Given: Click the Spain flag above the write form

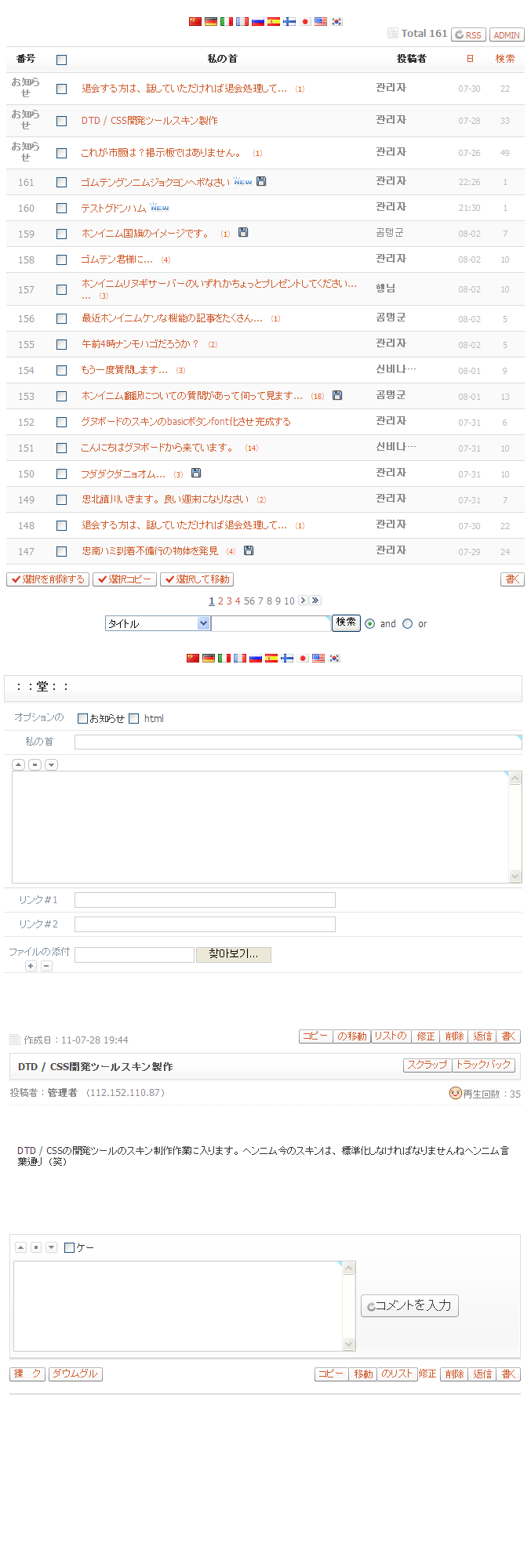Looking at the screenshot, I should [x=271, y=658].
